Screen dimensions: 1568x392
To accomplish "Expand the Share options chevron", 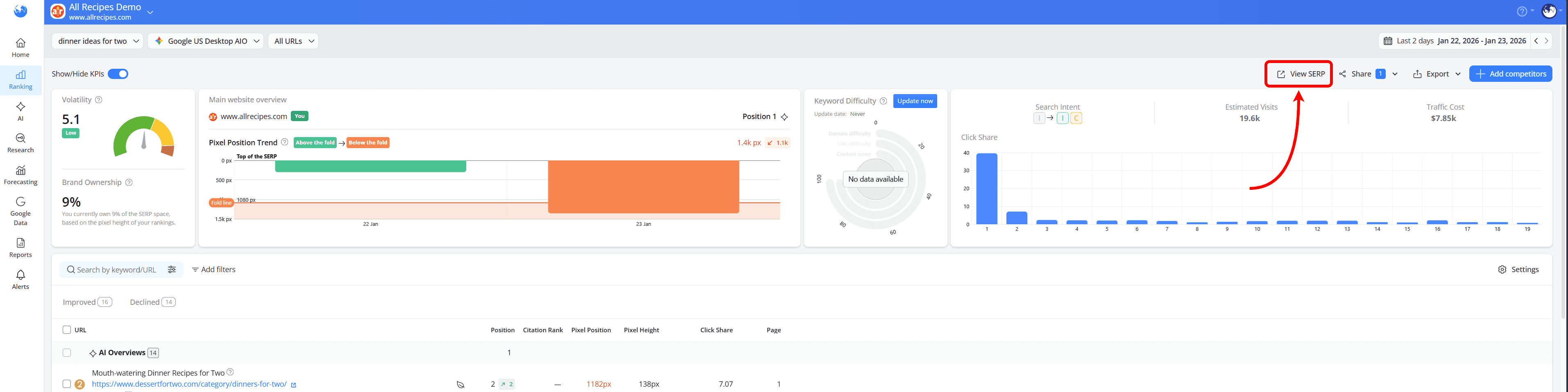I will 1394,74.
